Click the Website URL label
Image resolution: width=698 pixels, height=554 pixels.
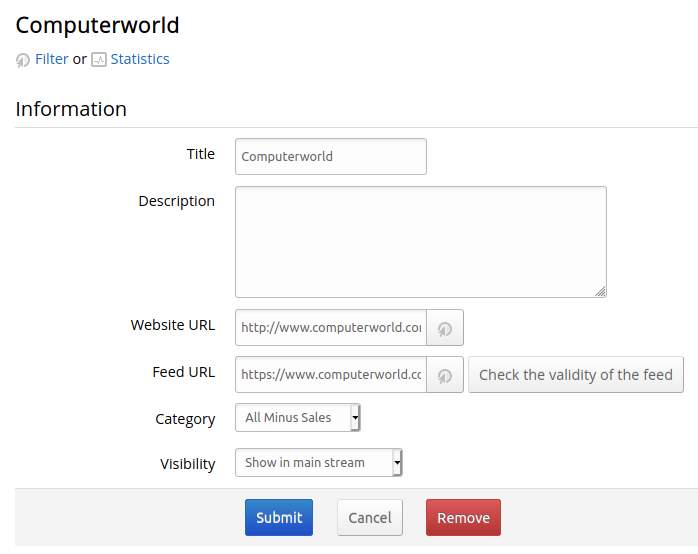coord(173,325)
